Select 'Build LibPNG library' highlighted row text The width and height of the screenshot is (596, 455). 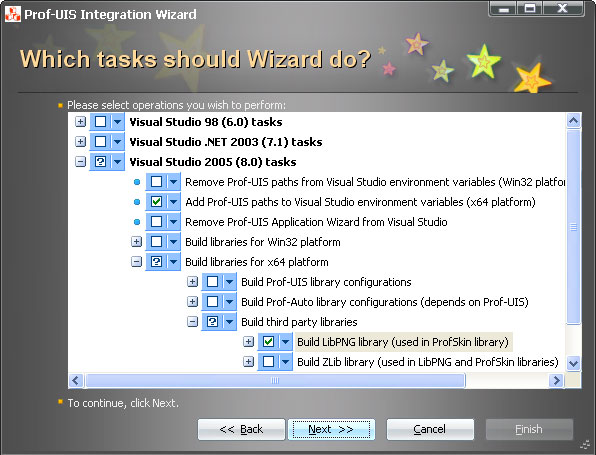tap(403, 342)
